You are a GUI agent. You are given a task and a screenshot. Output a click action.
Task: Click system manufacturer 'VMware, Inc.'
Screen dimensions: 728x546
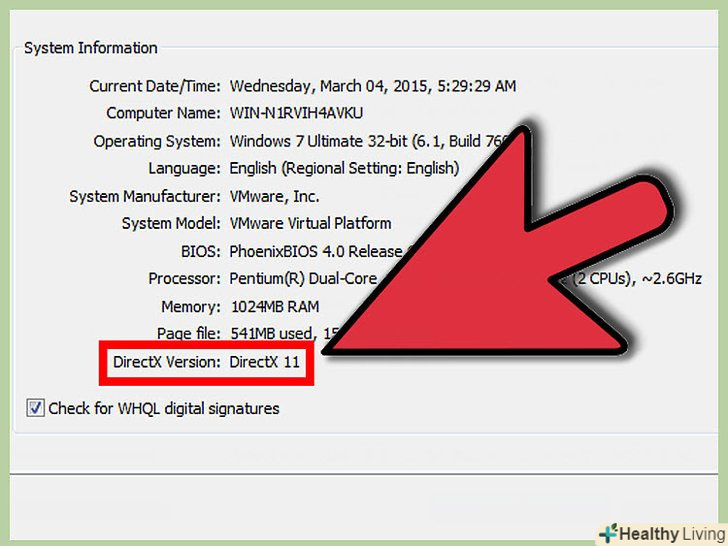point(274,196)
